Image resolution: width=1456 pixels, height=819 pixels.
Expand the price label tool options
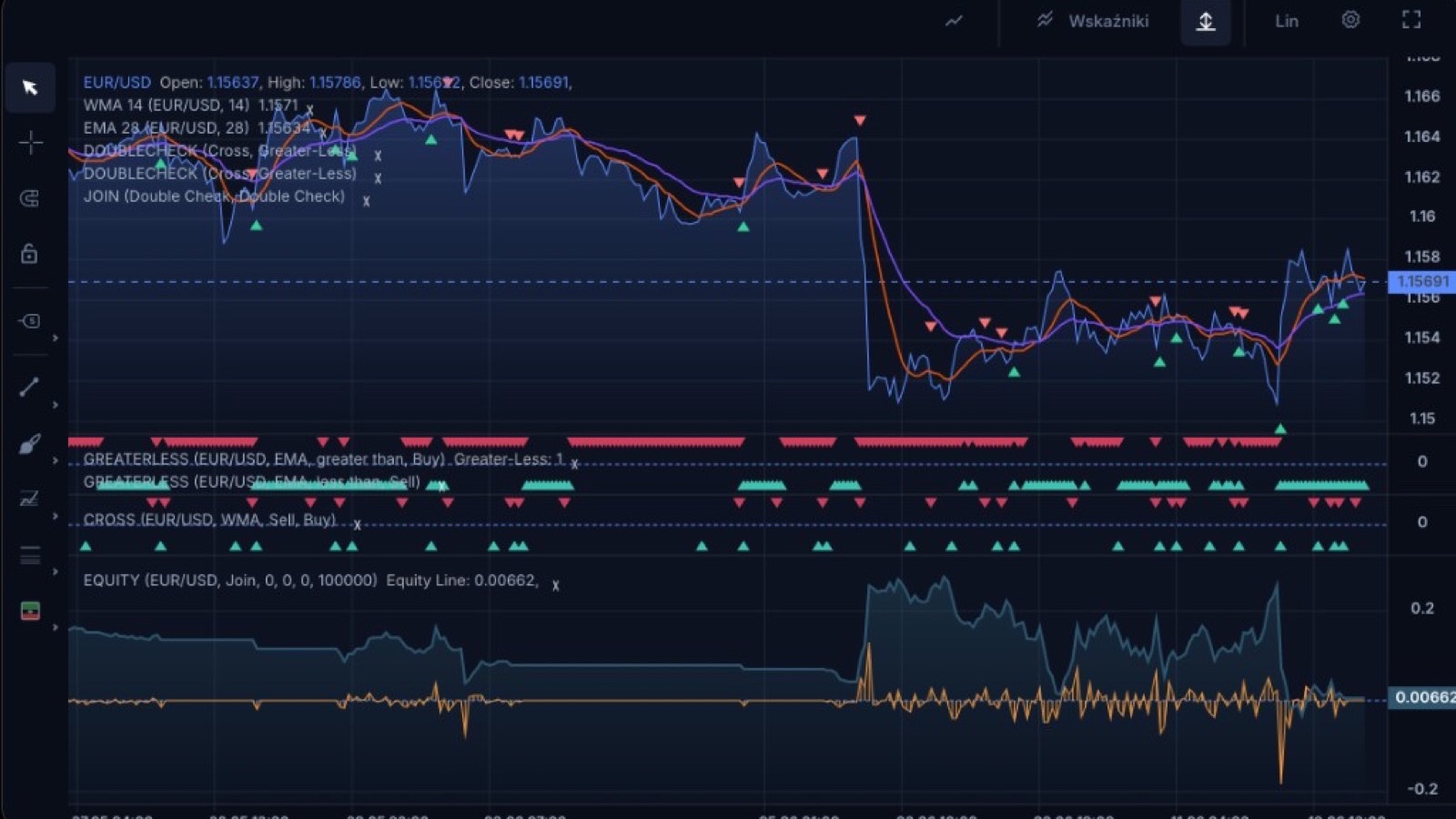(56, 338)
